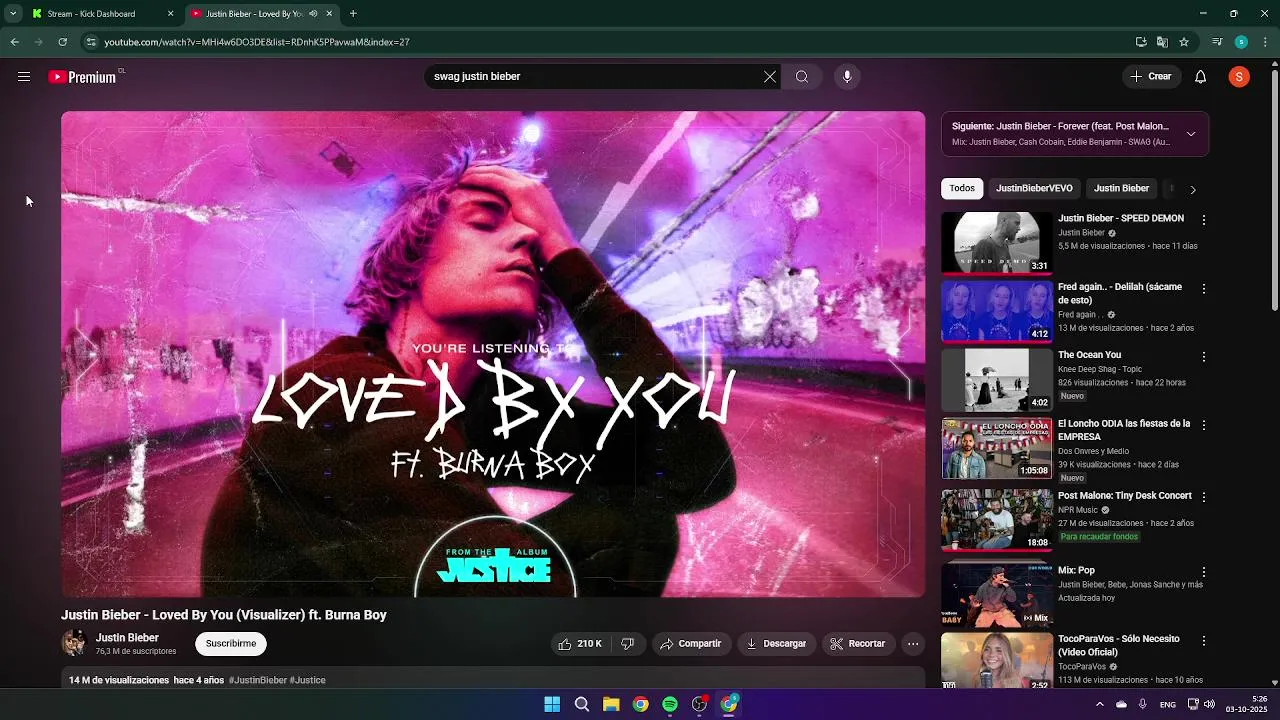
Task: Play SPEED DEMON video thumbnail
Action: coord(997,242)
